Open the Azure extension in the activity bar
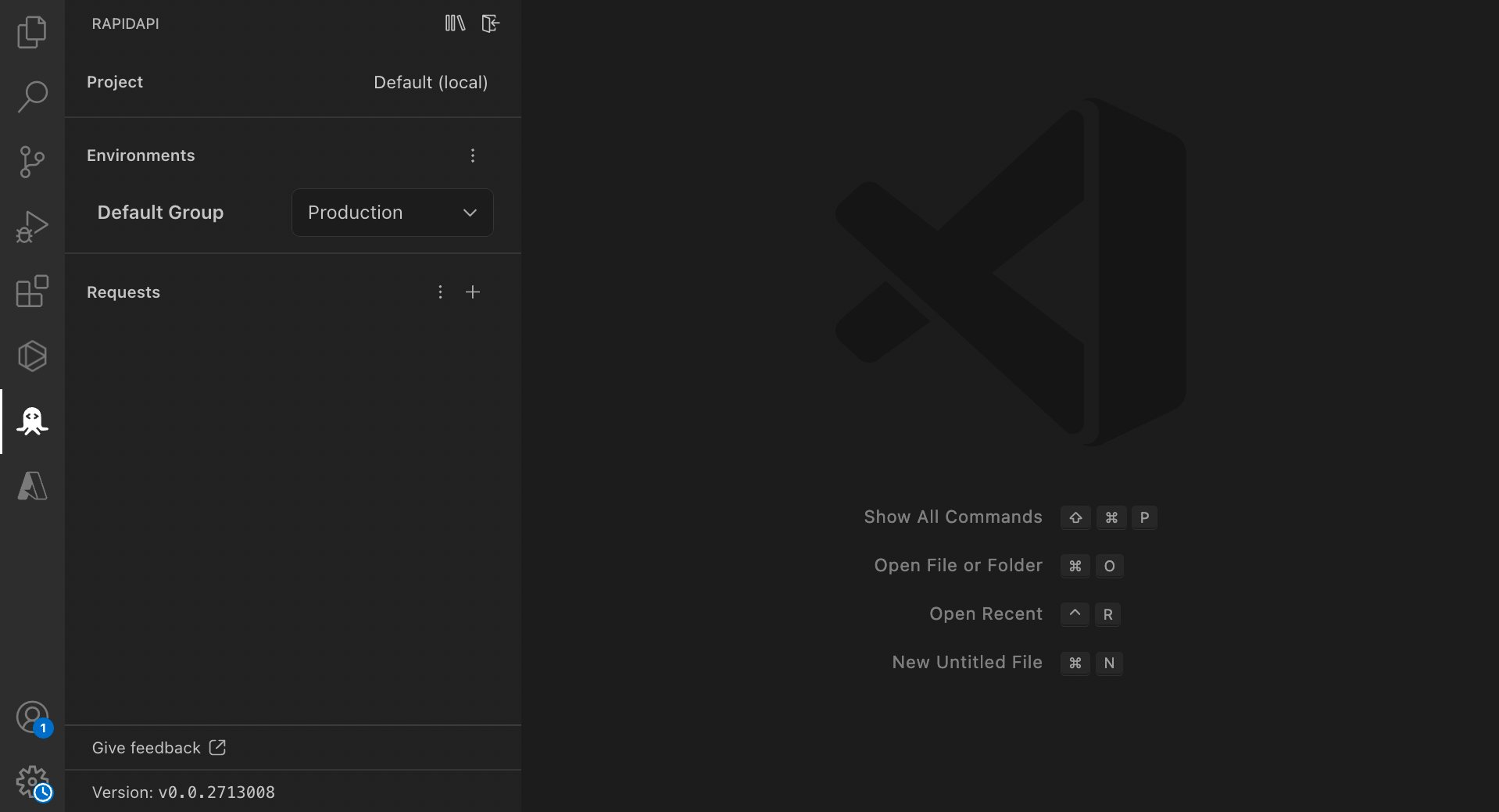1499x812 pixels. click(x=31, y=486)
